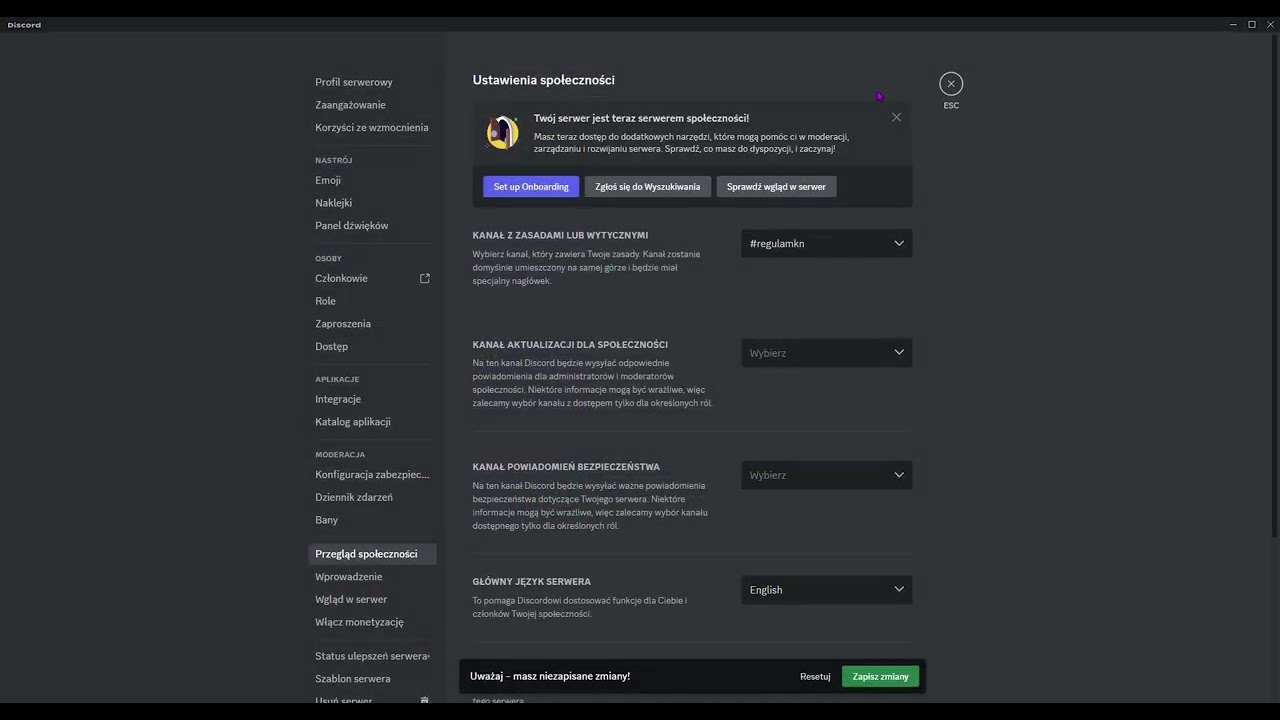Open Dostęp settings

click(x=372, y=346)
